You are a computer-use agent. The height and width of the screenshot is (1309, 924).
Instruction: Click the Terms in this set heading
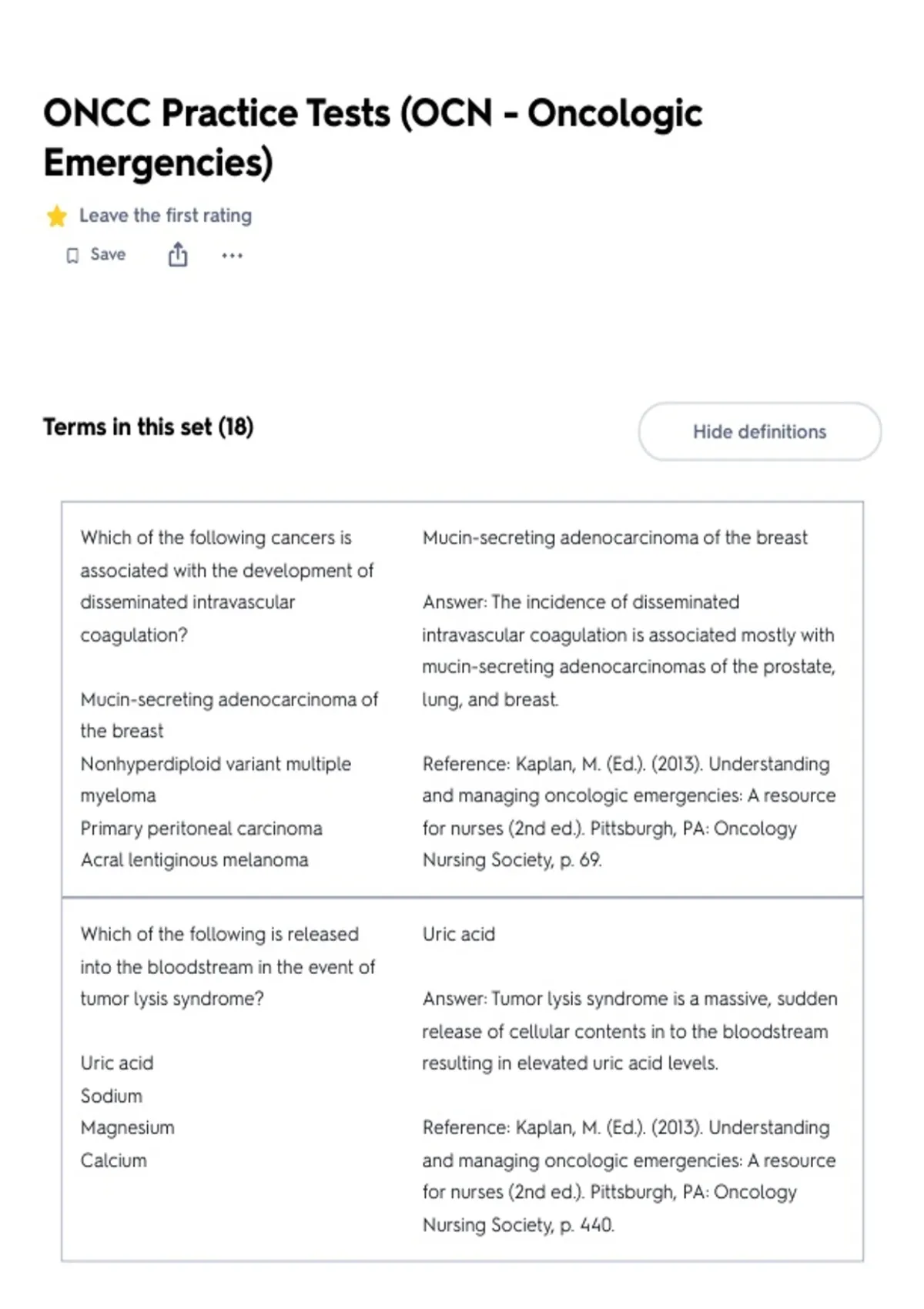(x=149, y=427)
